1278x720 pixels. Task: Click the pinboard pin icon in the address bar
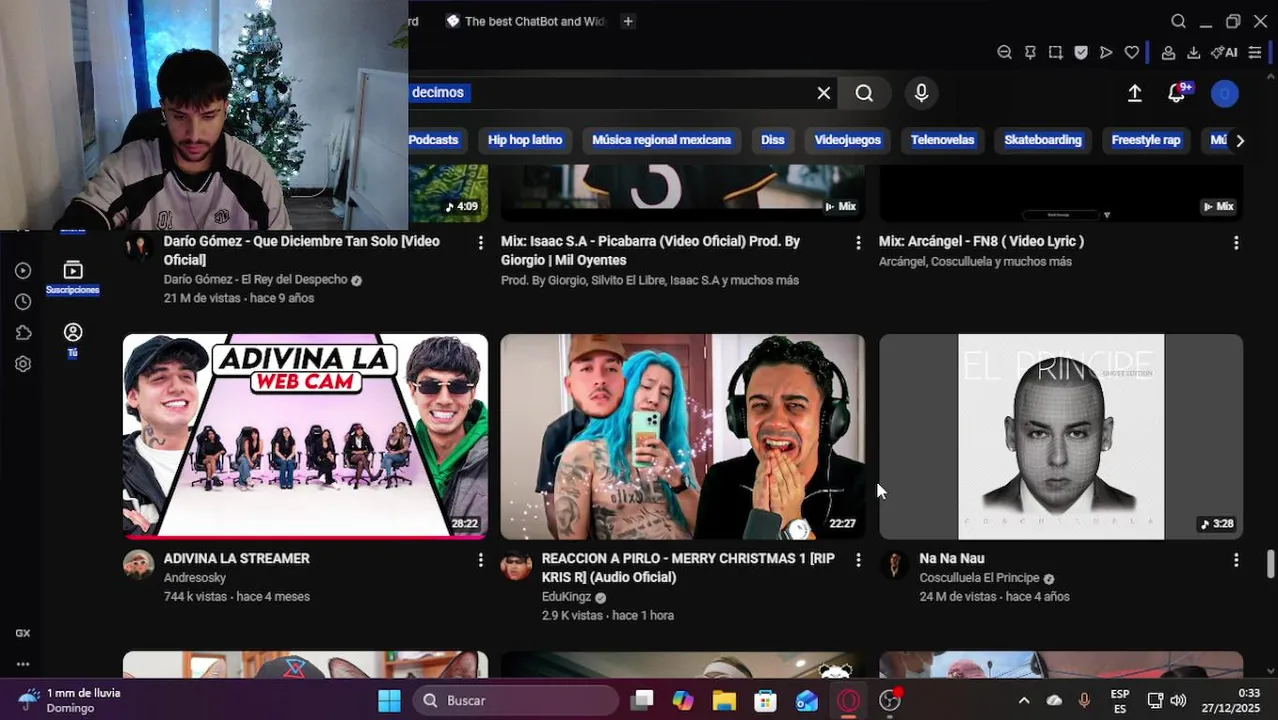pos(1030,53)
